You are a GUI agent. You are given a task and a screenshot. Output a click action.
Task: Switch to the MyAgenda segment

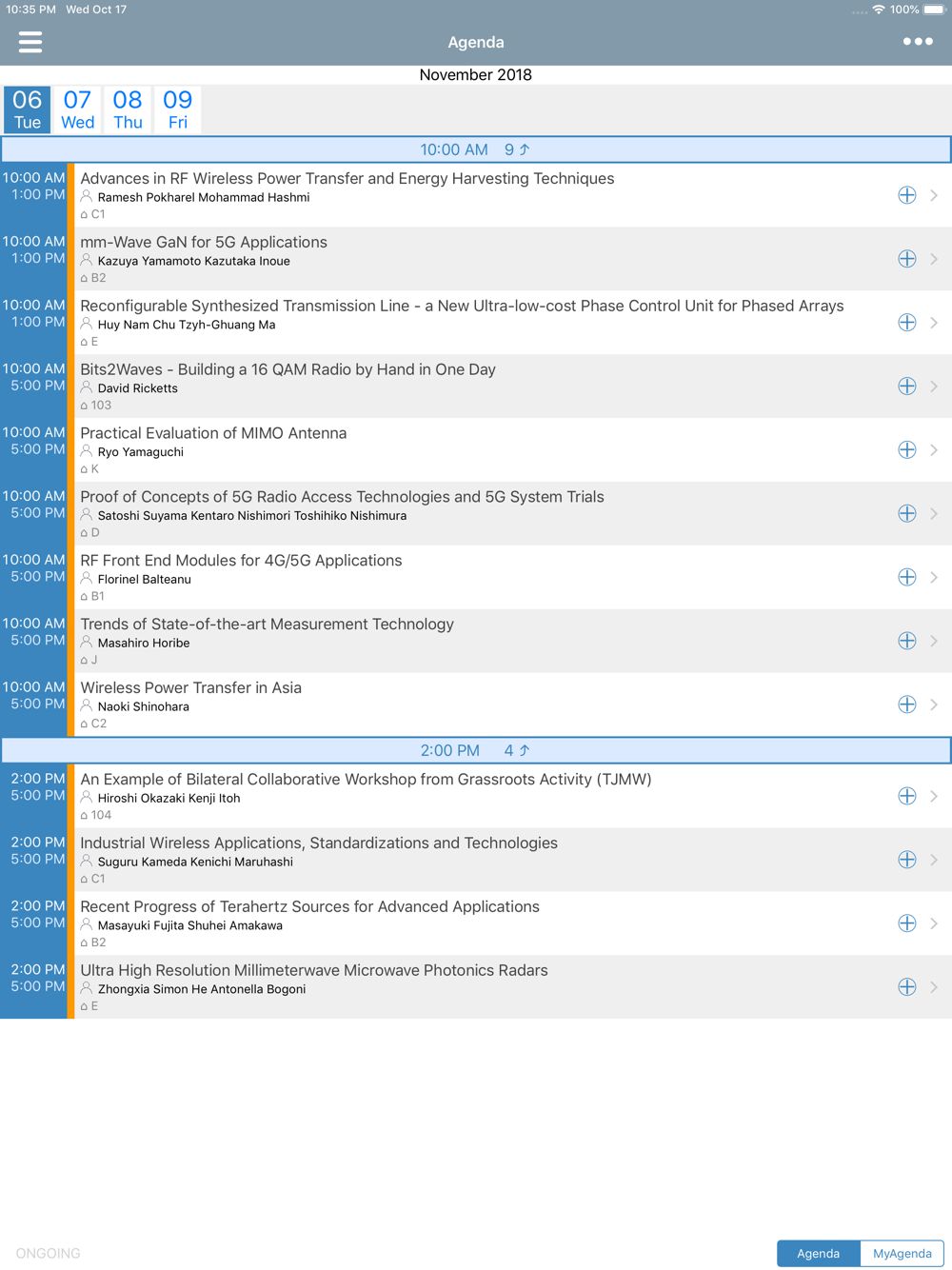pyautogui.click(x=902, y=1253)
